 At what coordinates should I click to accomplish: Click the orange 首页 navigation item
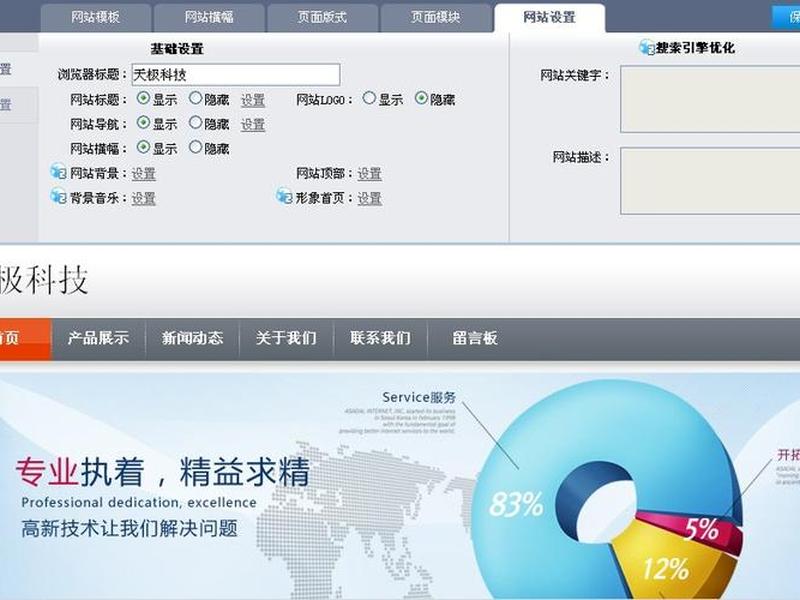26,338
